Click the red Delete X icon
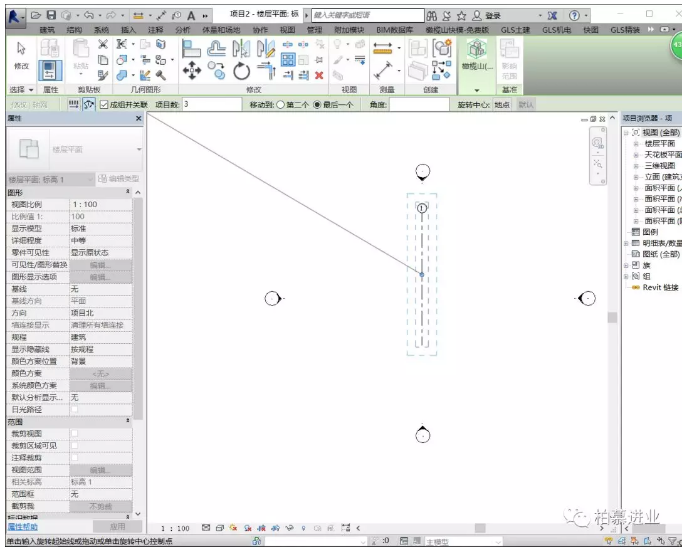Image resolution: width=688 pixels, height=553 pixels. point(319,75)
